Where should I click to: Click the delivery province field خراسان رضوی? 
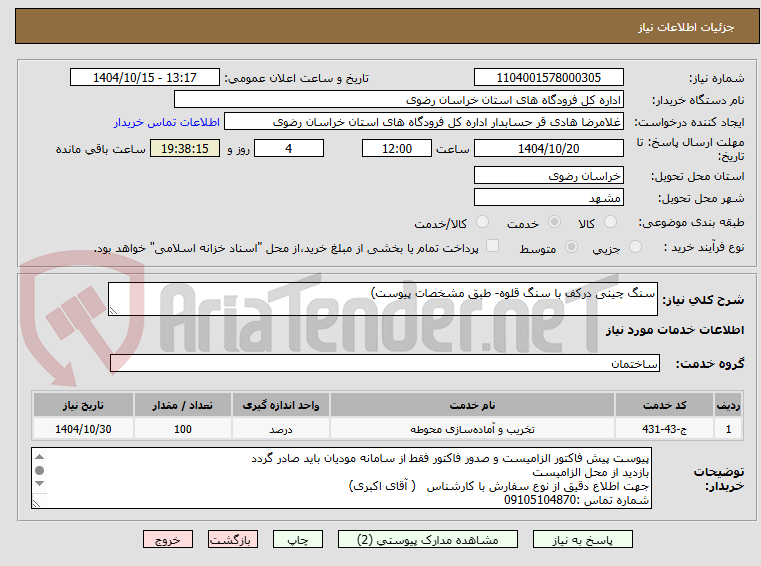[548, 176]
